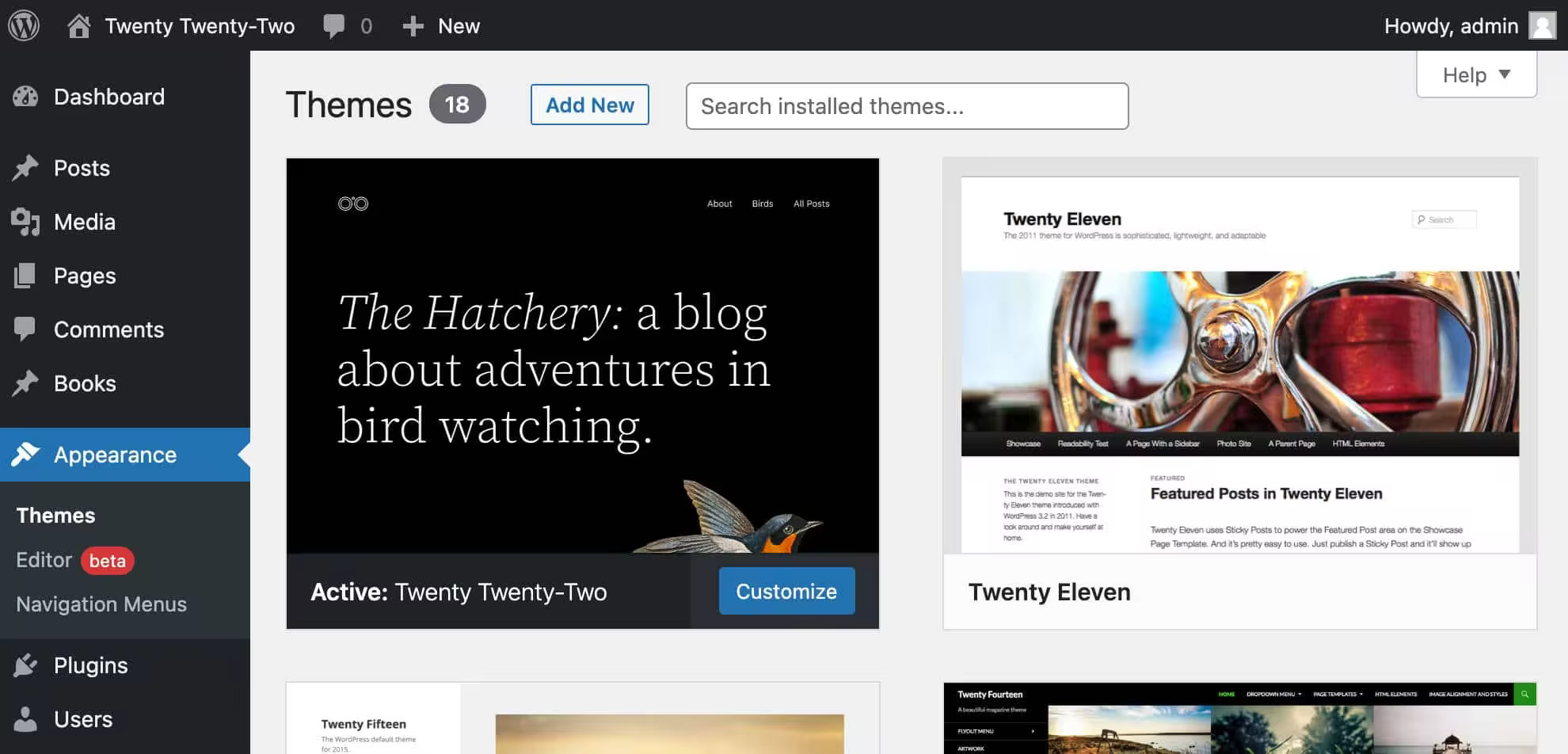This screenshot has height=754, width=1568.
Task: Open the Media library menu
Action: 125,222
